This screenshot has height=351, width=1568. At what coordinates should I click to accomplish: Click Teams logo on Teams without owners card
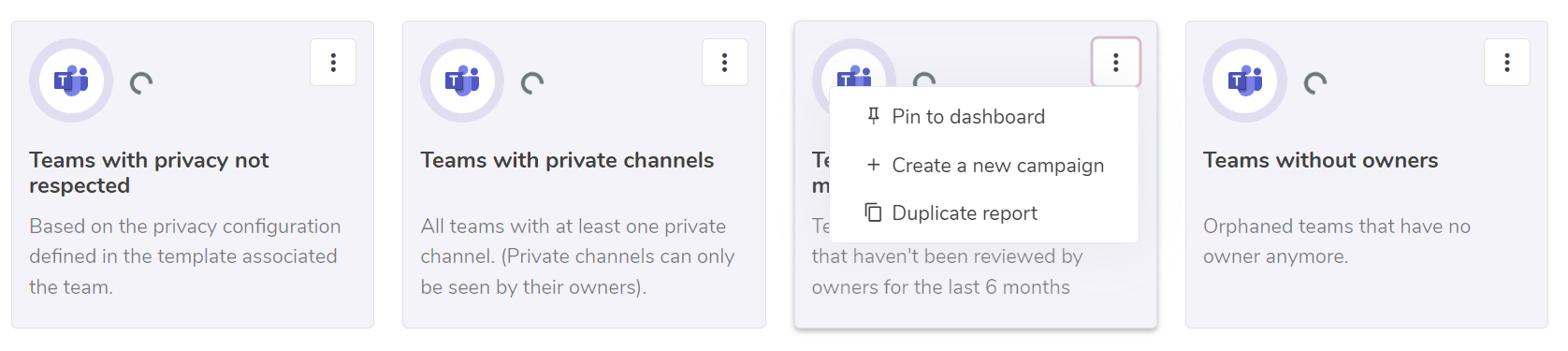(1245, 80)
